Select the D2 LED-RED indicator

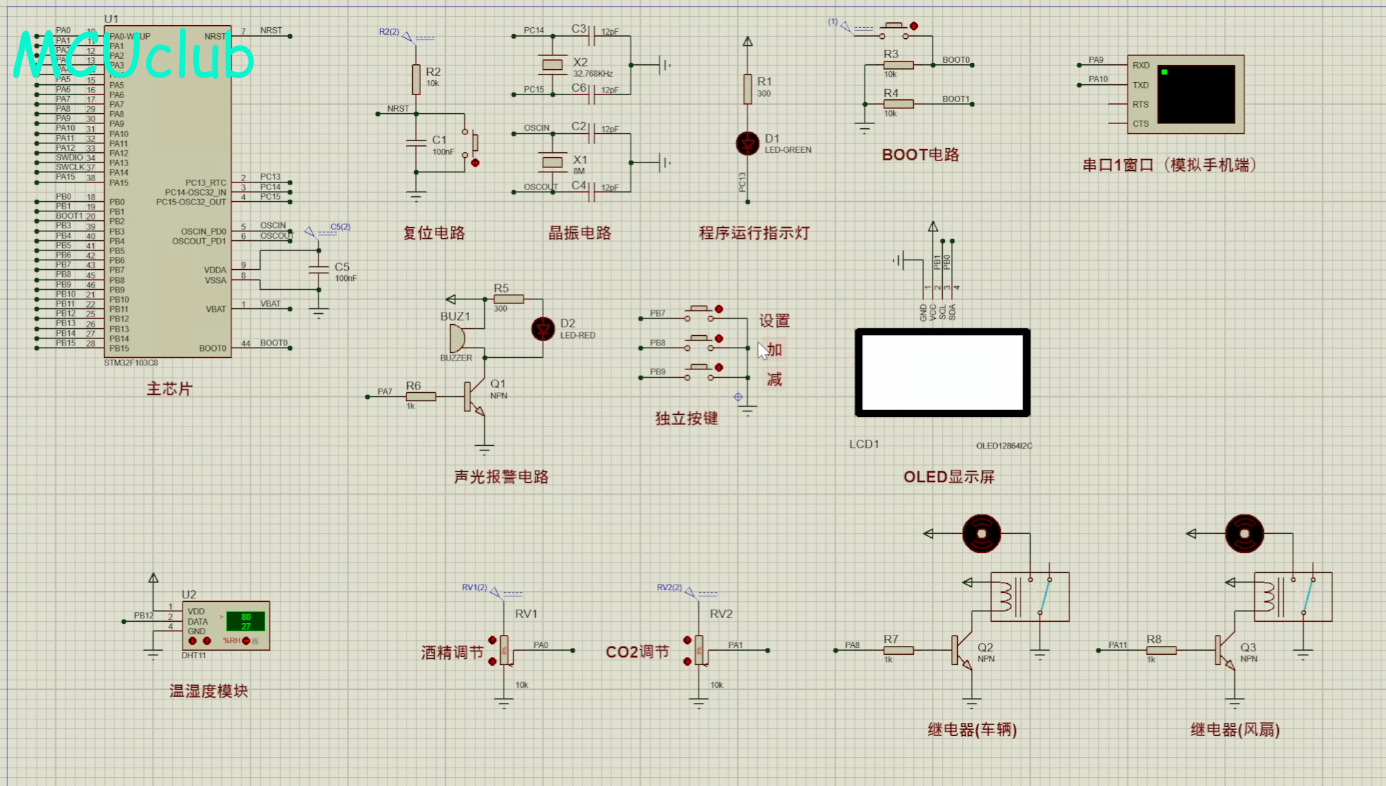pos(543,328)
